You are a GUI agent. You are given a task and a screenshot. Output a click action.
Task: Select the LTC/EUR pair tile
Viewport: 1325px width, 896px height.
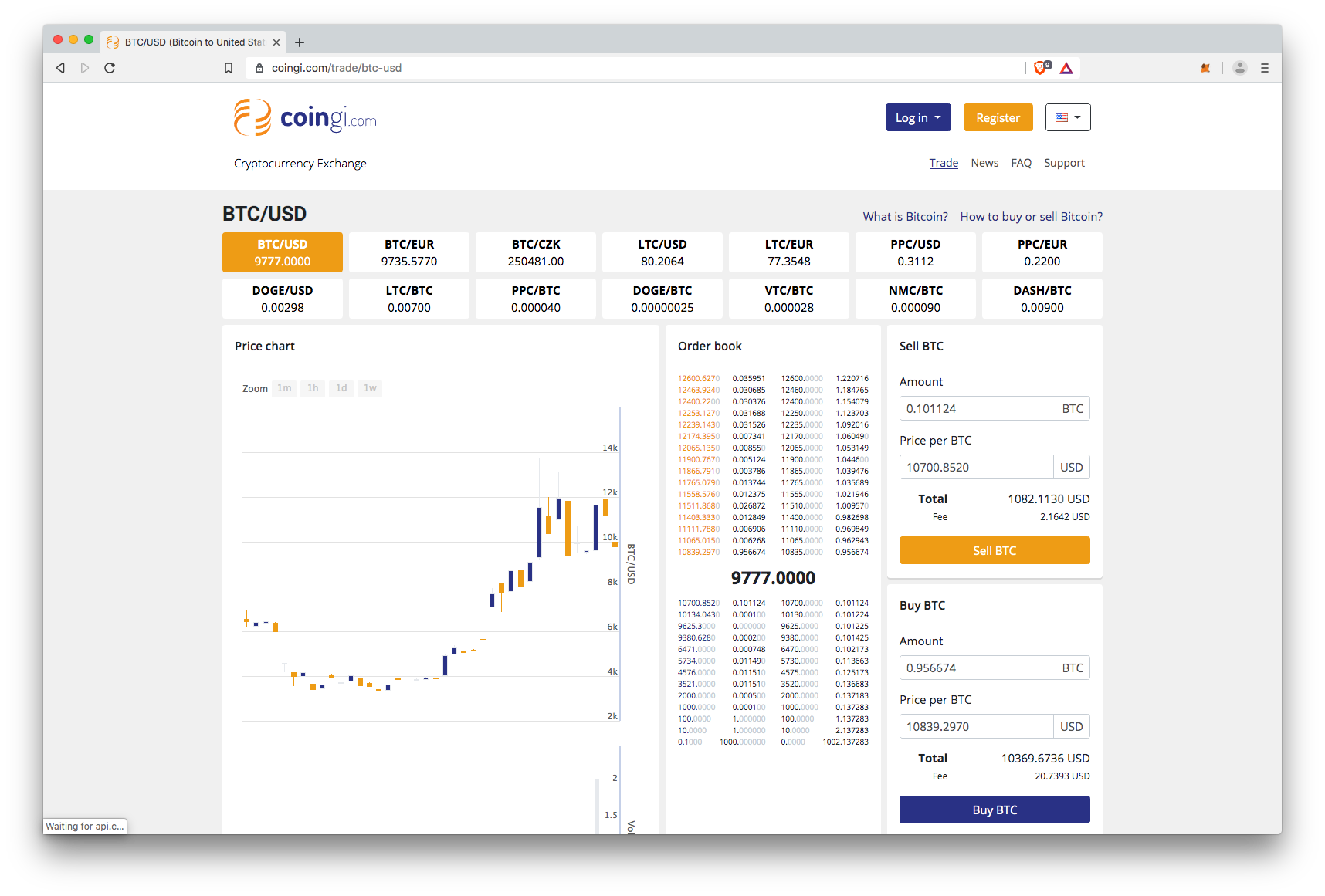coord(789,252)
